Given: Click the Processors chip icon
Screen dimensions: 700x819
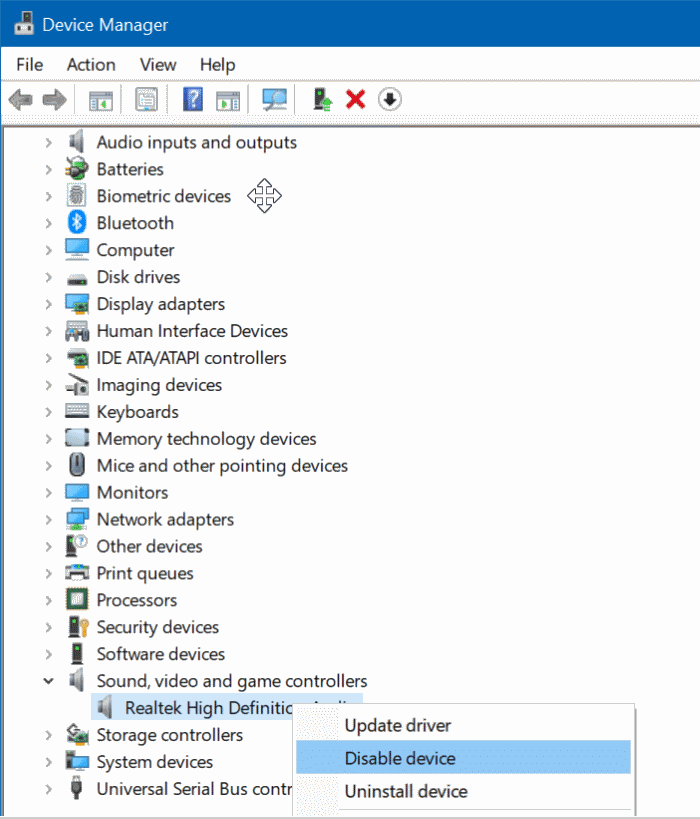Looking at the screenshot, I should [x=77, y=600].
